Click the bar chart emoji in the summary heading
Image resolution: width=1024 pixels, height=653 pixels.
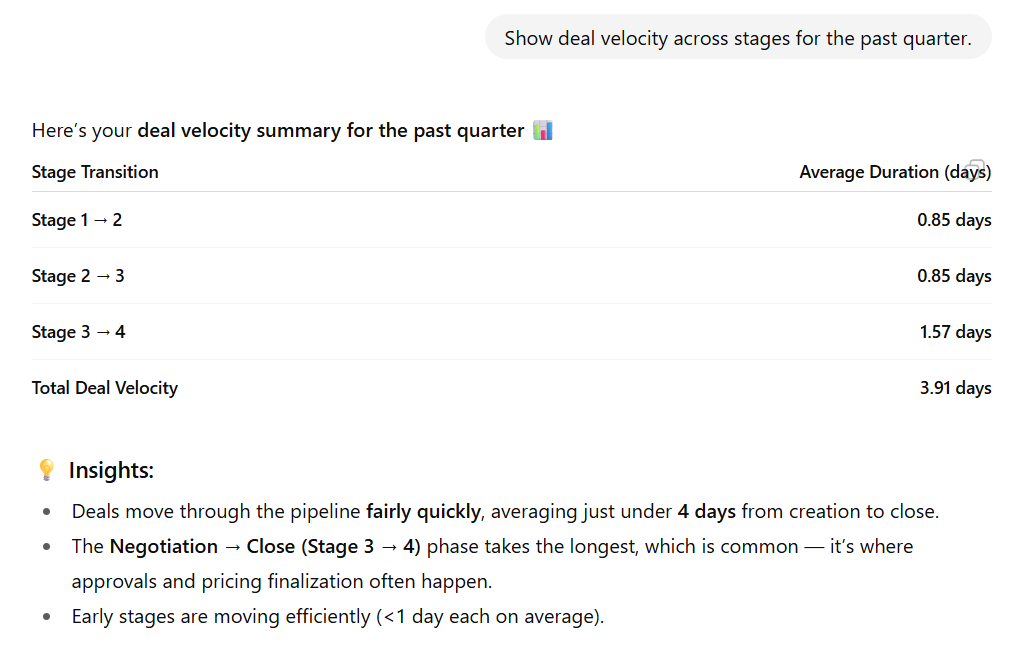tap(543, 129)
